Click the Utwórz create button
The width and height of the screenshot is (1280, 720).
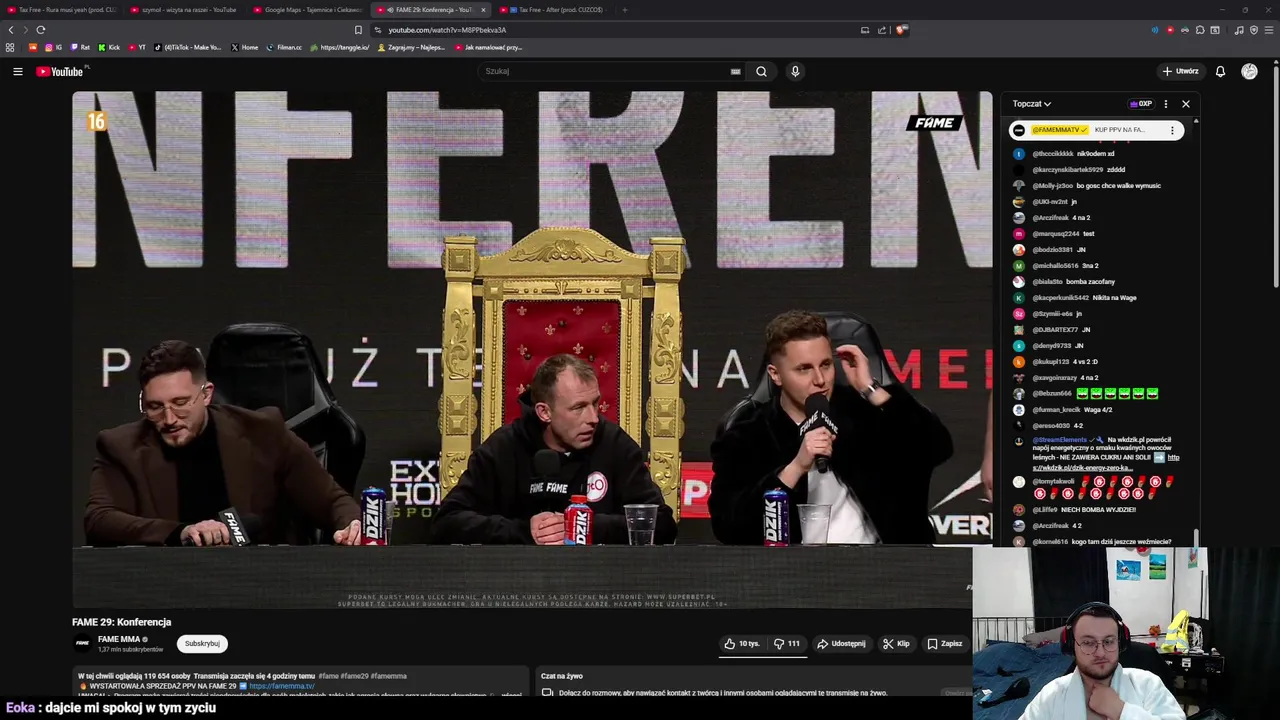(x=1180, y=71)
